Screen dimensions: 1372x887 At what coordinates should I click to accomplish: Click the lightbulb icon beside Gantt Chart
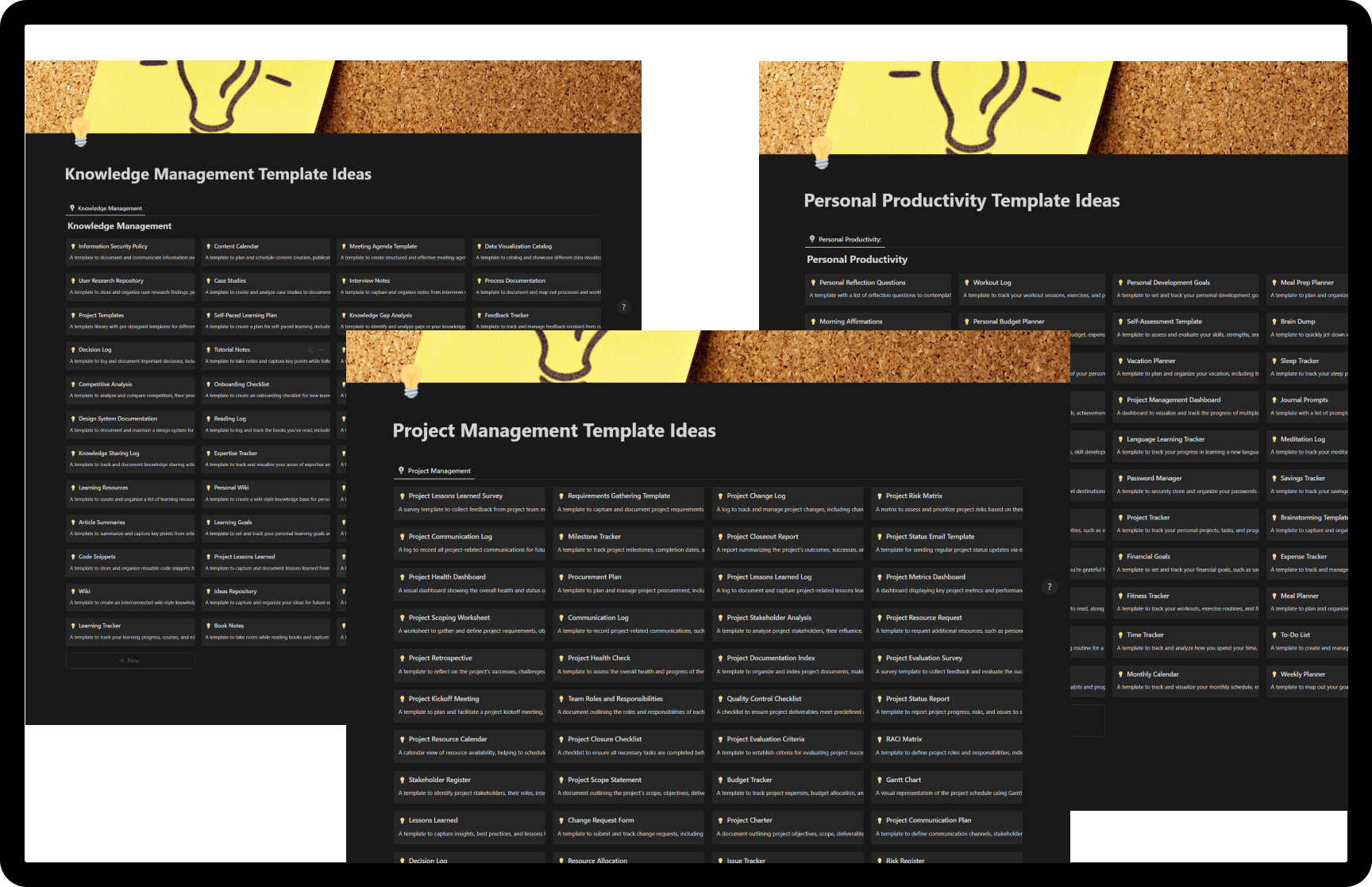click(879, 779)
